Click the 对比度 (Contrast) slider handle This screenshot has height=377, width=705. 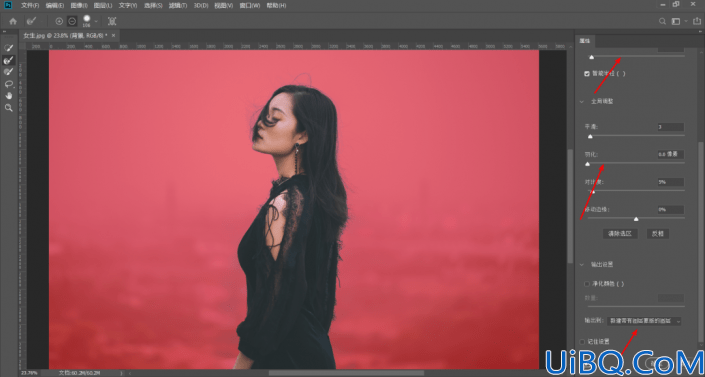point(593,192)
